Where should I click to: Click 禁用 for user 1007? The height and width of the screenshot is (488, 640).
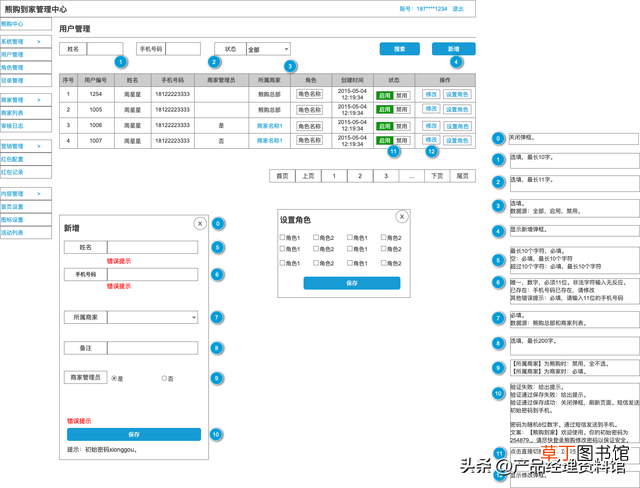coord(402,140)
